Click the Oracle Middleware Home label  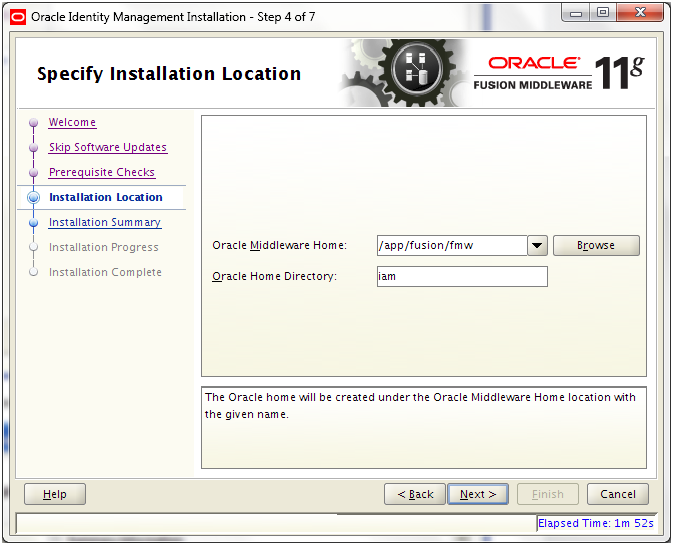(x=279, y=245)
